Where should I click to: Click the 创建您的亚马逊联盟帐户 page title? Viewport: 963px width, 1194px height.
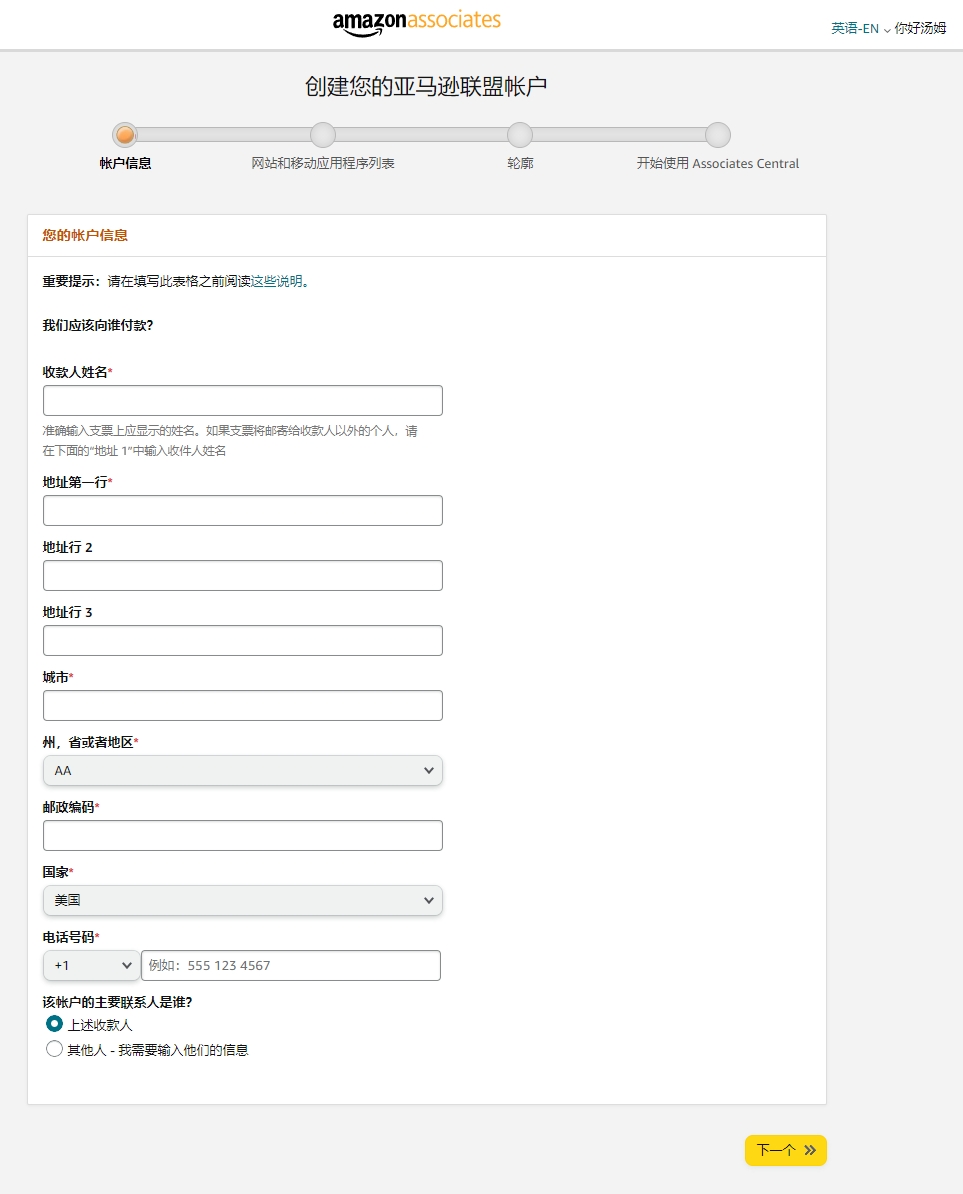point(426,86)
